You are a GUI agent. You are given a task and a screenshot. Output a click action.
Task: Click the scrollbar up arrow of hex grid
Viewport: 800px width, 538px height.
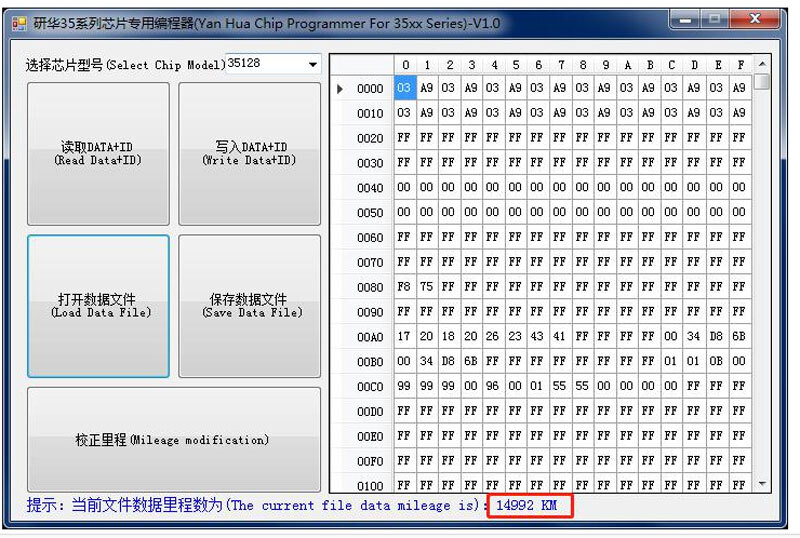[x=763, y=64]
